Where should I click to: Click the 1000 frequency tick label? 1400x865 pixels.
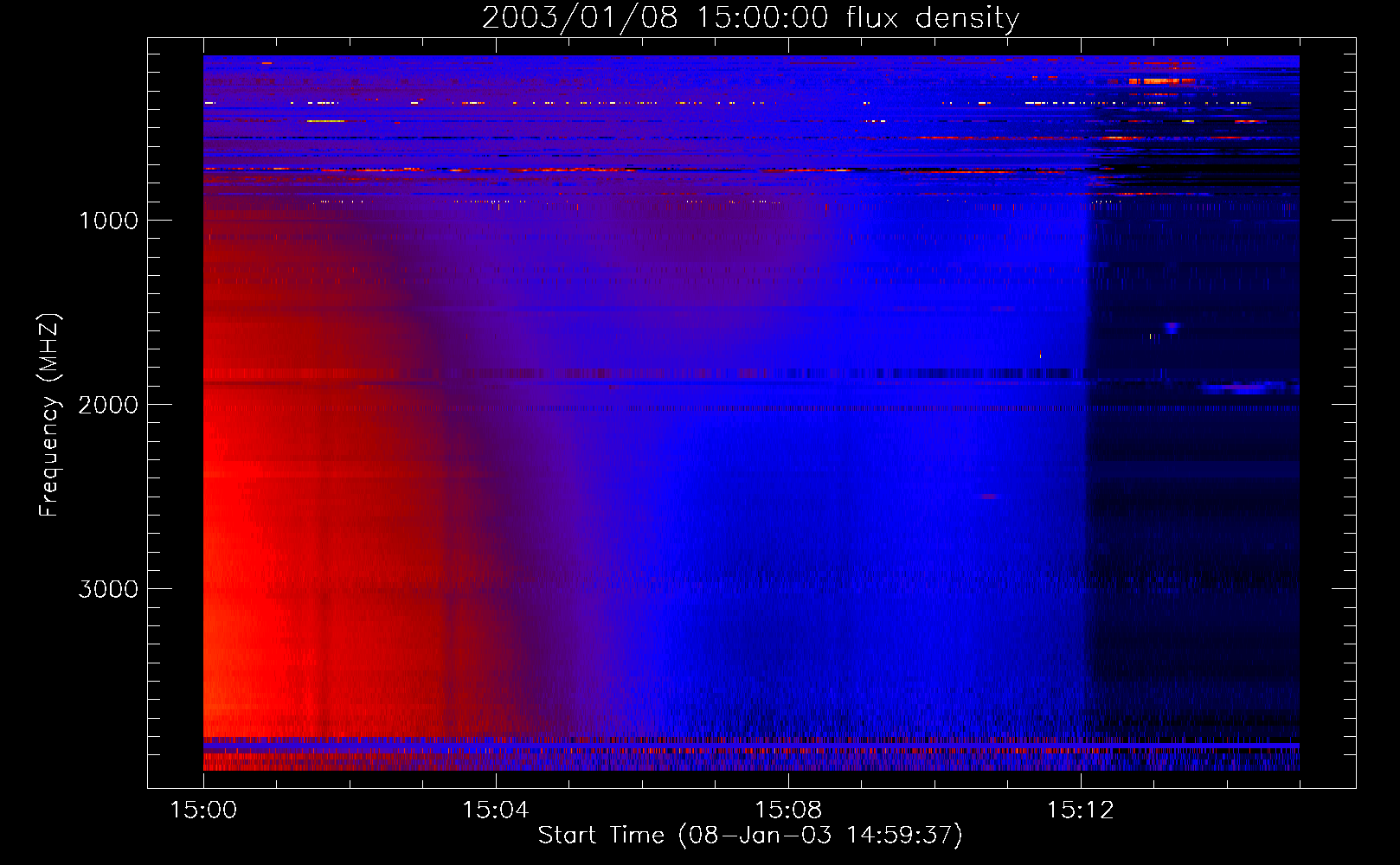pos(108,221)
